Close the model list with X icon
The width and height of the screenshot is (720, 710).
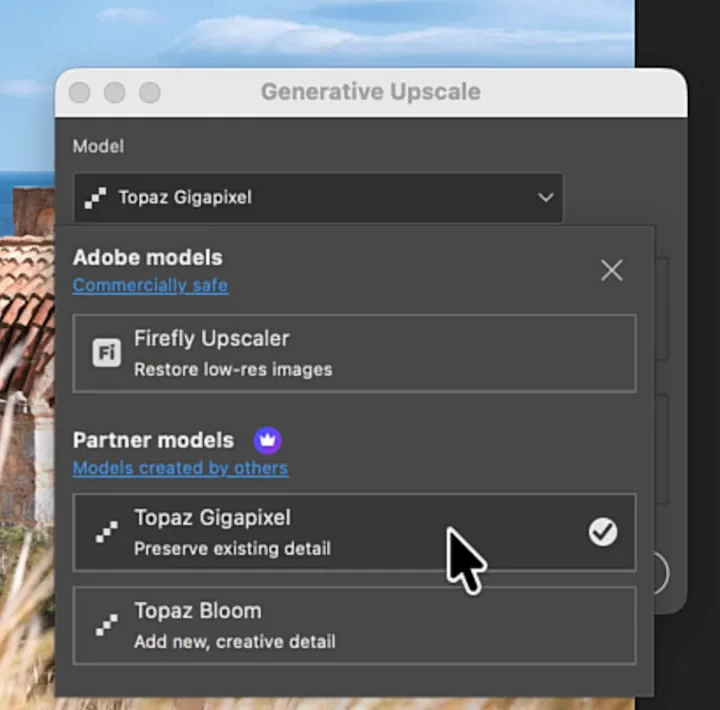(x=612, y=270)
